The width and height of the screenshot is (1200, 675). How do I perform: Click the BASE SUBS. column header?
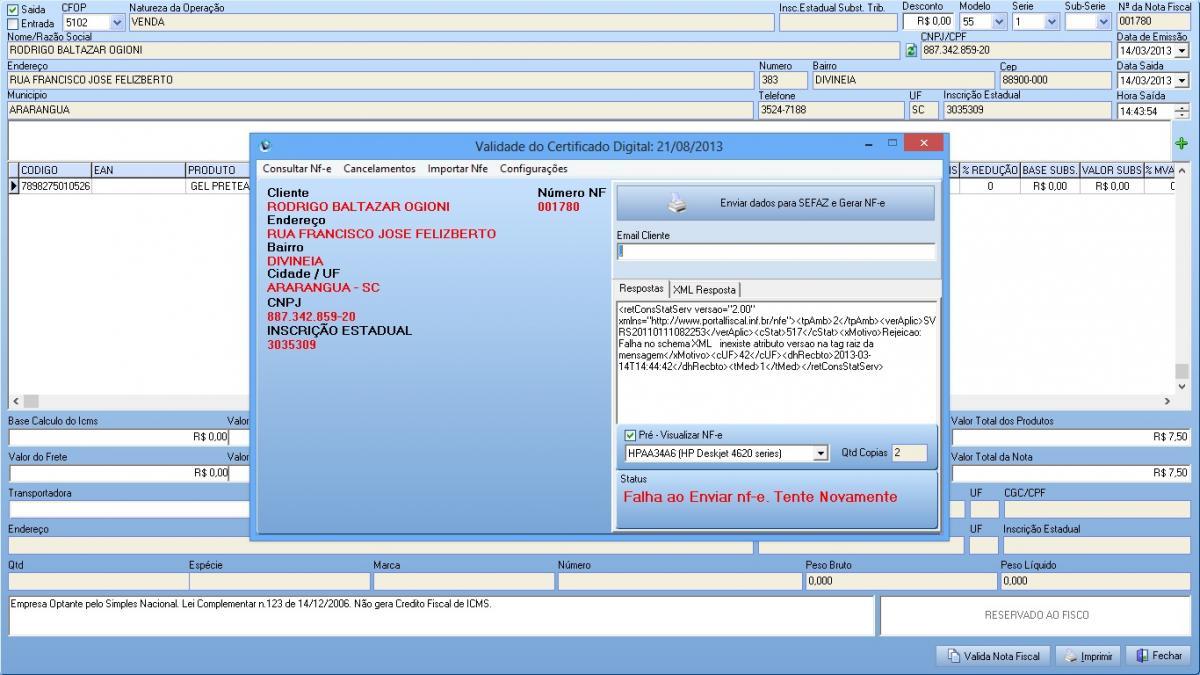pyautogui.click(x=1050, y=170)
